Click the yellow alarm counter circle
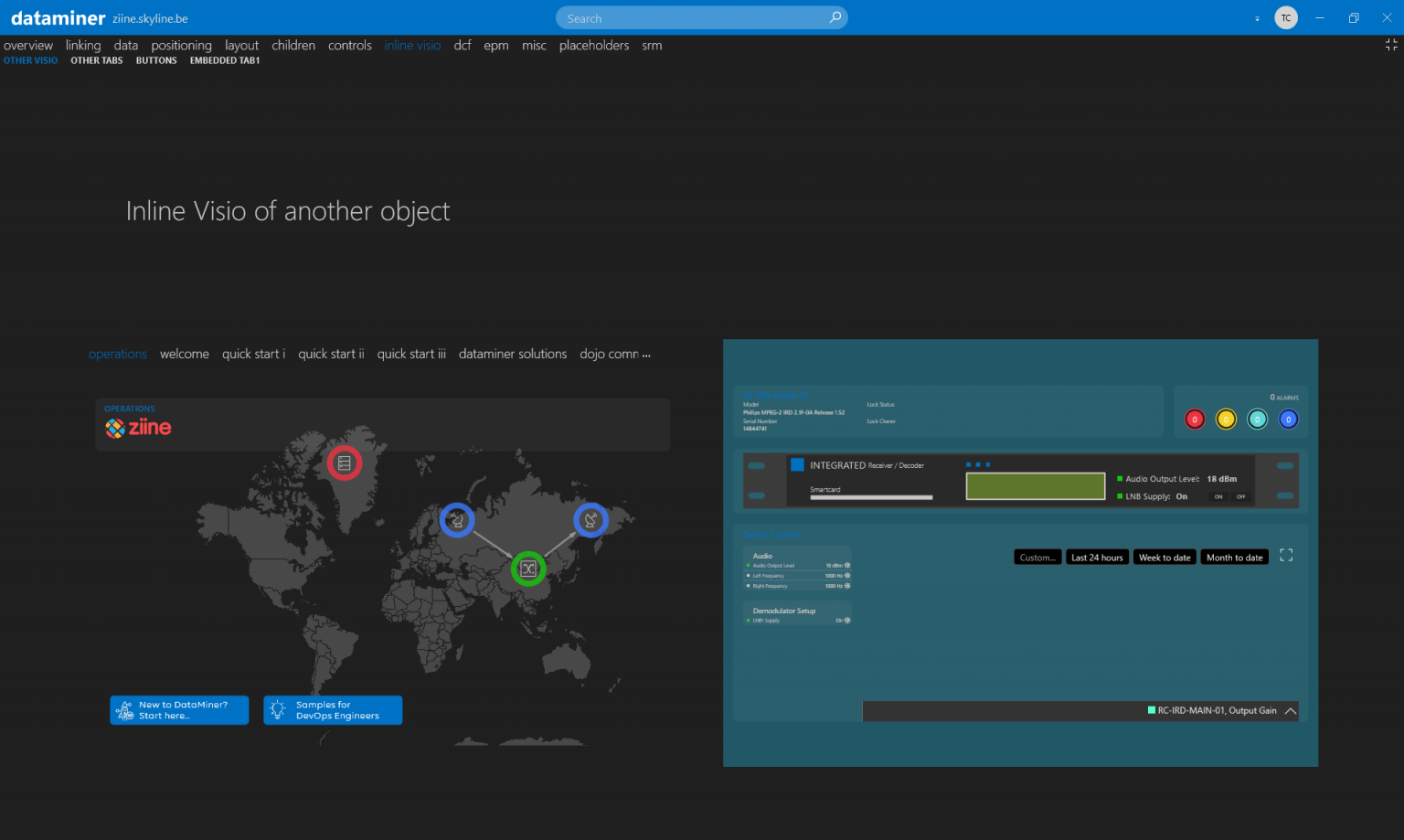 point(1226,420)
